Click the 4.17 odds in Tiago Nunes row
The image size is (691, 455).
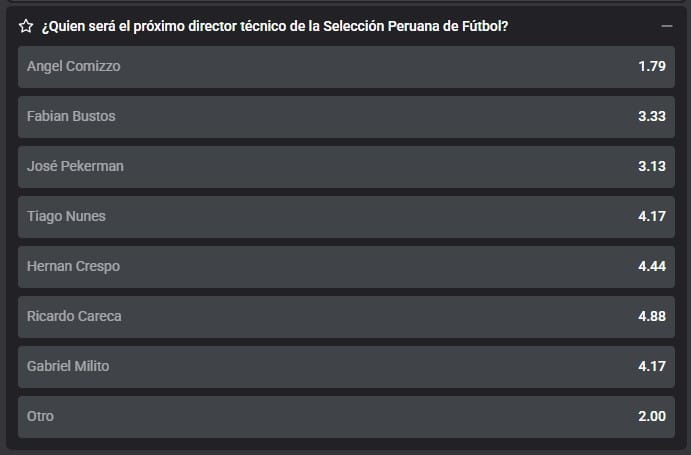[652, 216]
